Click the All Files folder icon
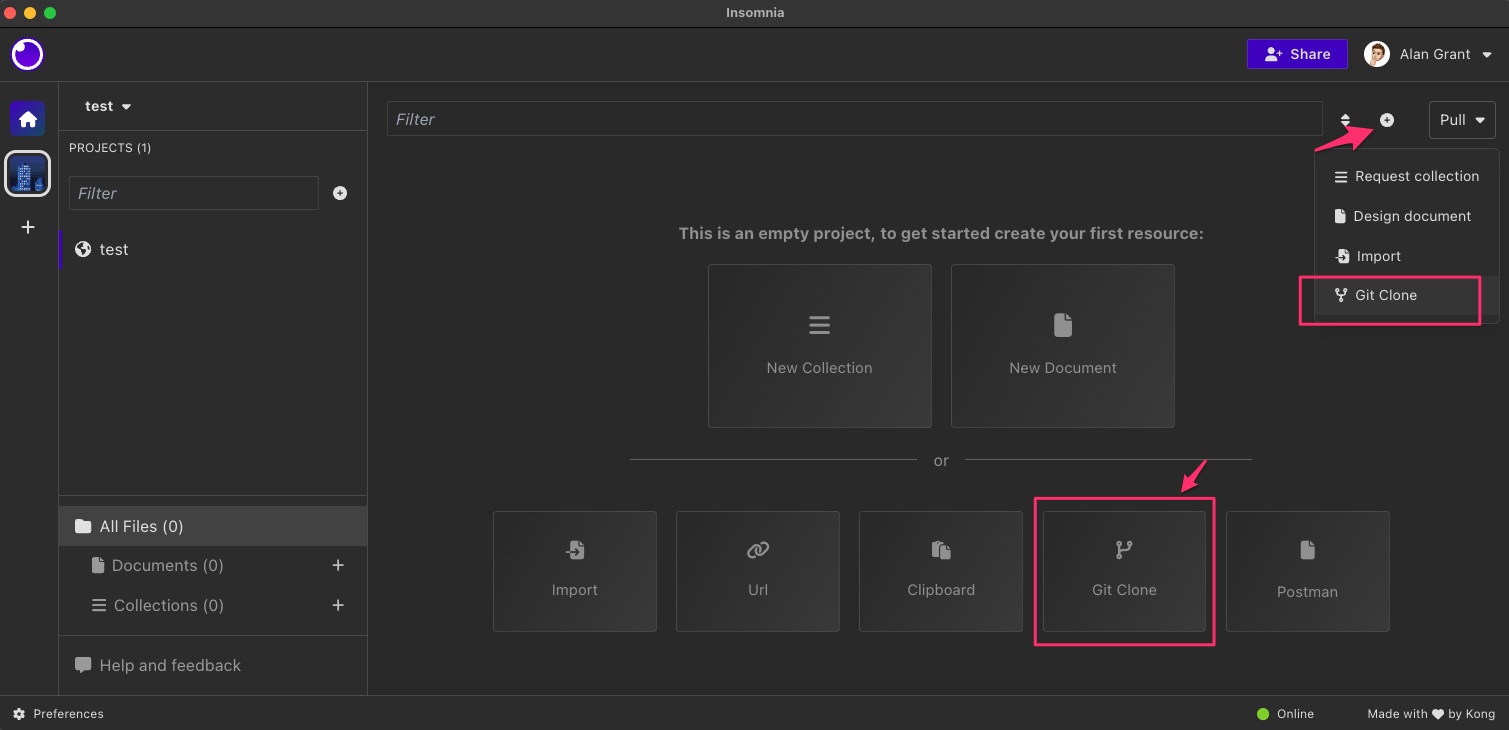The height and width of the screenshot is (730, 1509). [83, 526]
